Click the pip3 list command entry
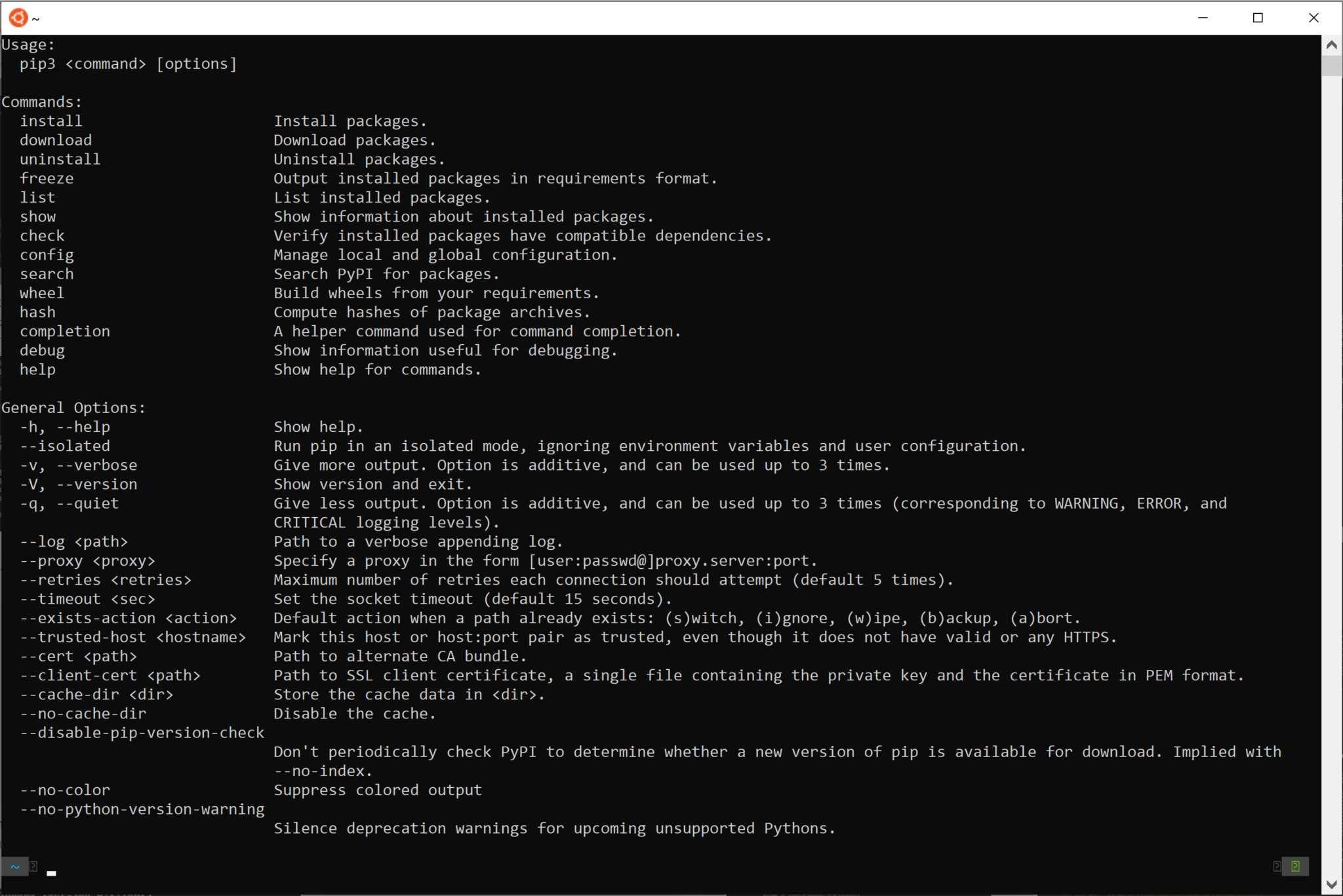The image size is (1343, 896). [x=36, y=197]
